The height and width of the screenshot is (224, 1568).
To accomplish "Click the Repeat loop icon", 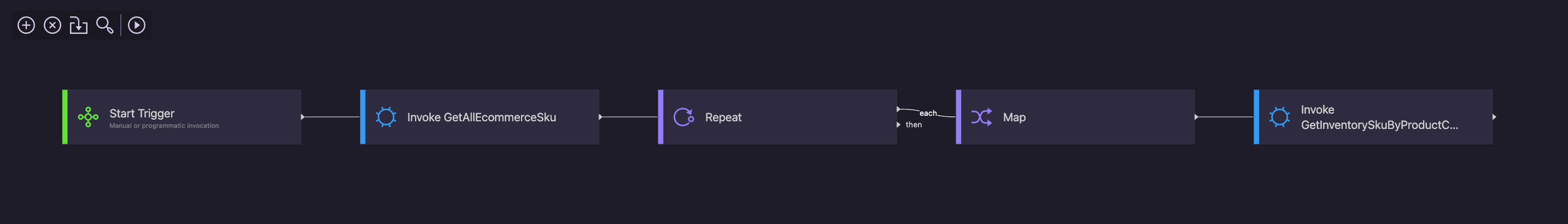I will coord(683,117).
